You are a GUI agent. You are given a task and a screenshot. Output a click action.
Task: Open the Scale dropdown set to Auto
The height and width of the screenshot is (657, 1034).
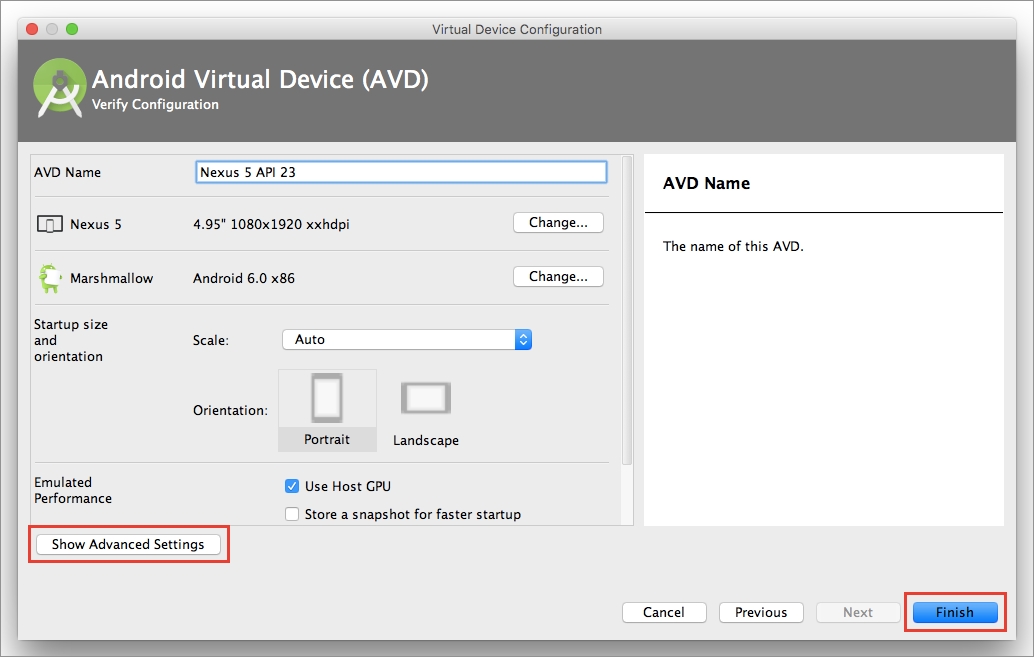point(407,340)
